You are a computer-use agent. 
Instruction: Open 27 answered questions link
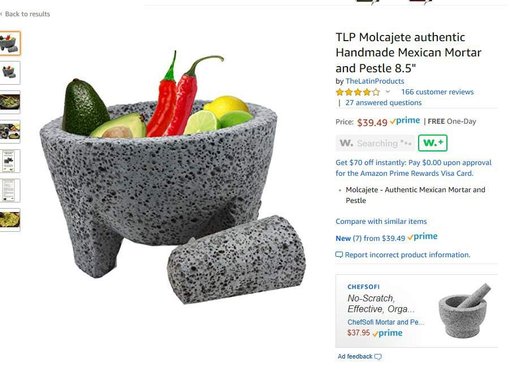coord(383,103)
